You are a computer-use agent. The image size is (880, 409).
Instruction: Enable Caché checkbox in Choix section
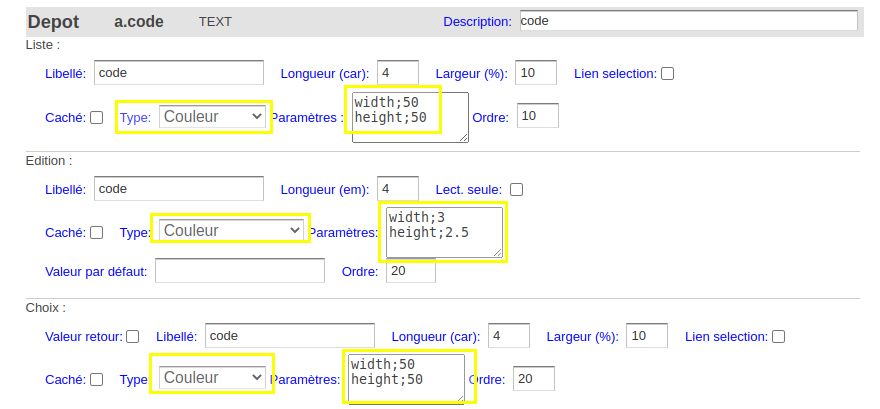97,379
